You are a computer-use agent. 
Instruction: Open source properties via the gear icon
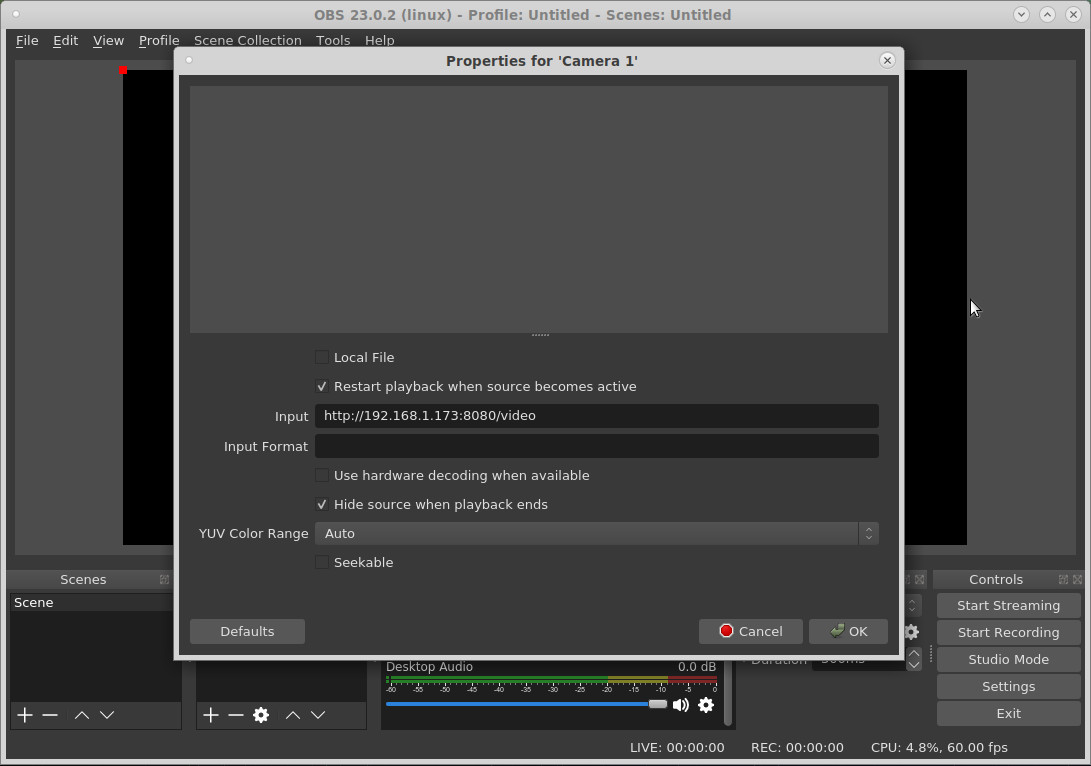pyautogui.click(x=260, y=715)
